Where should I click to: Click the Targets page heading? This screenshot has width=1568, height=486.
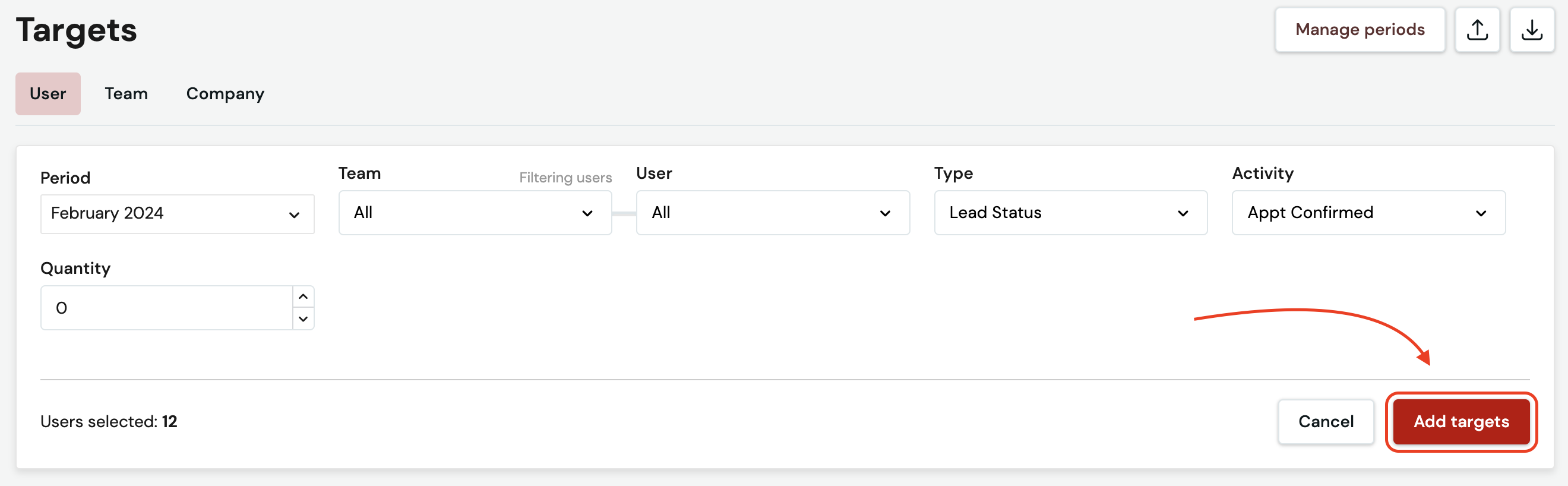coord(77,30)
